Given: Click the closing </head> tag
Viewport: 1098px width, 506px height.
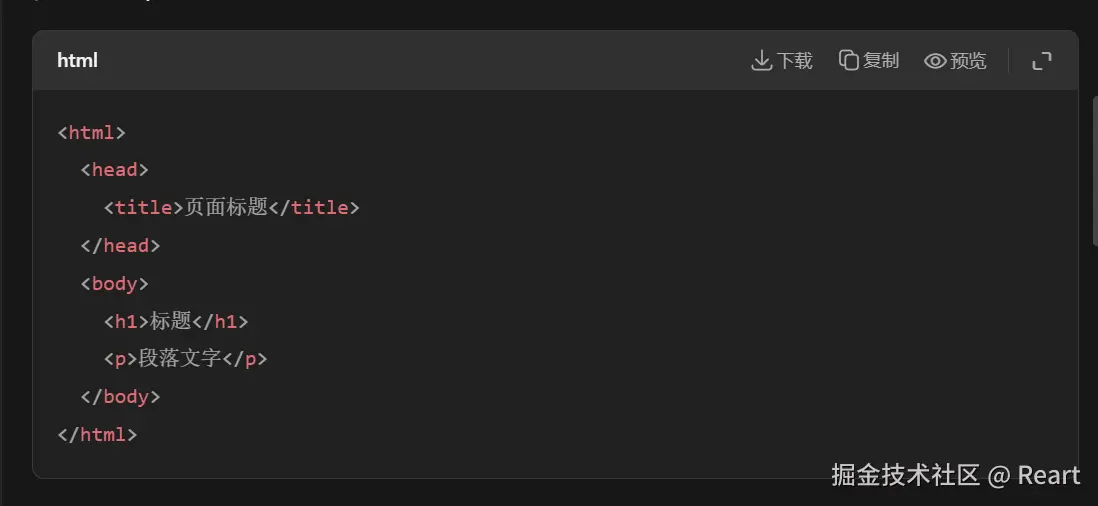Looking at the screenshot, I should [120, 246].
